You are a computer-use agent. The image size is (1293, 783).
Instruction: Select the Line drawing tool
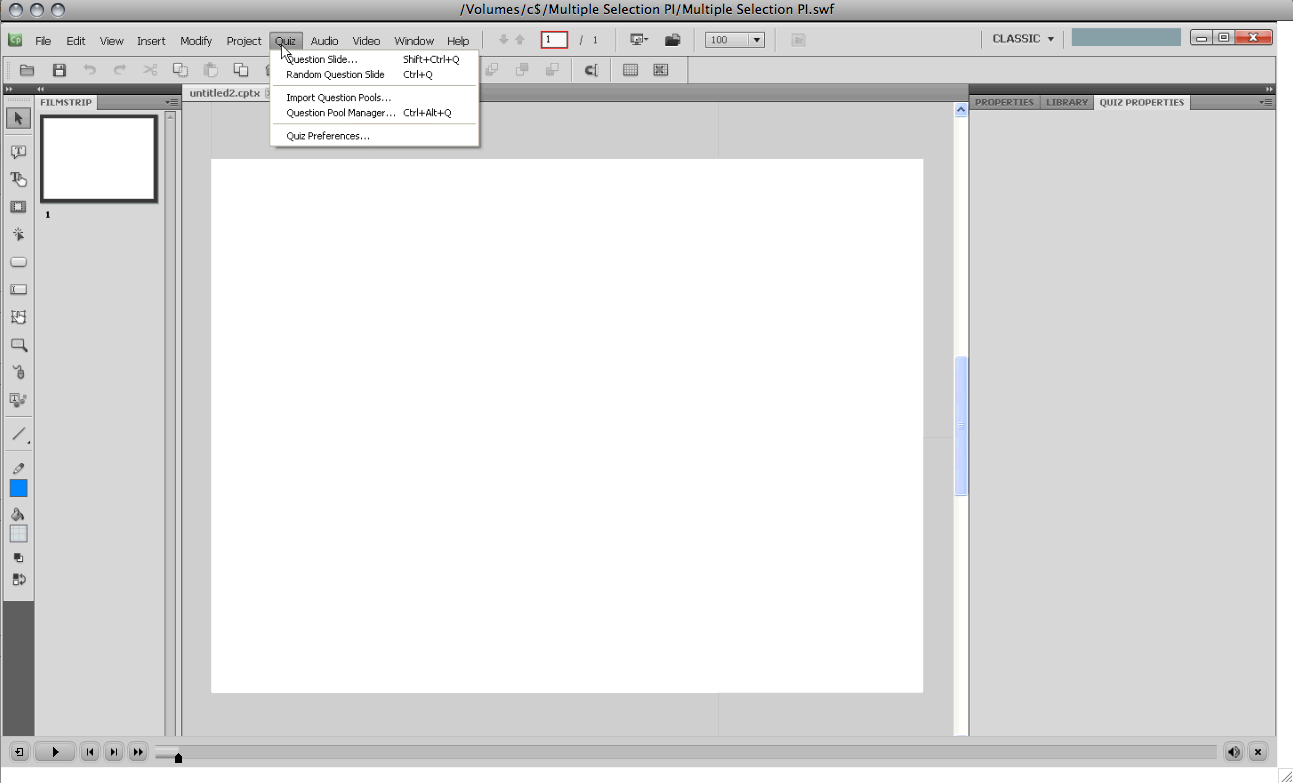(x=18, y=434)
